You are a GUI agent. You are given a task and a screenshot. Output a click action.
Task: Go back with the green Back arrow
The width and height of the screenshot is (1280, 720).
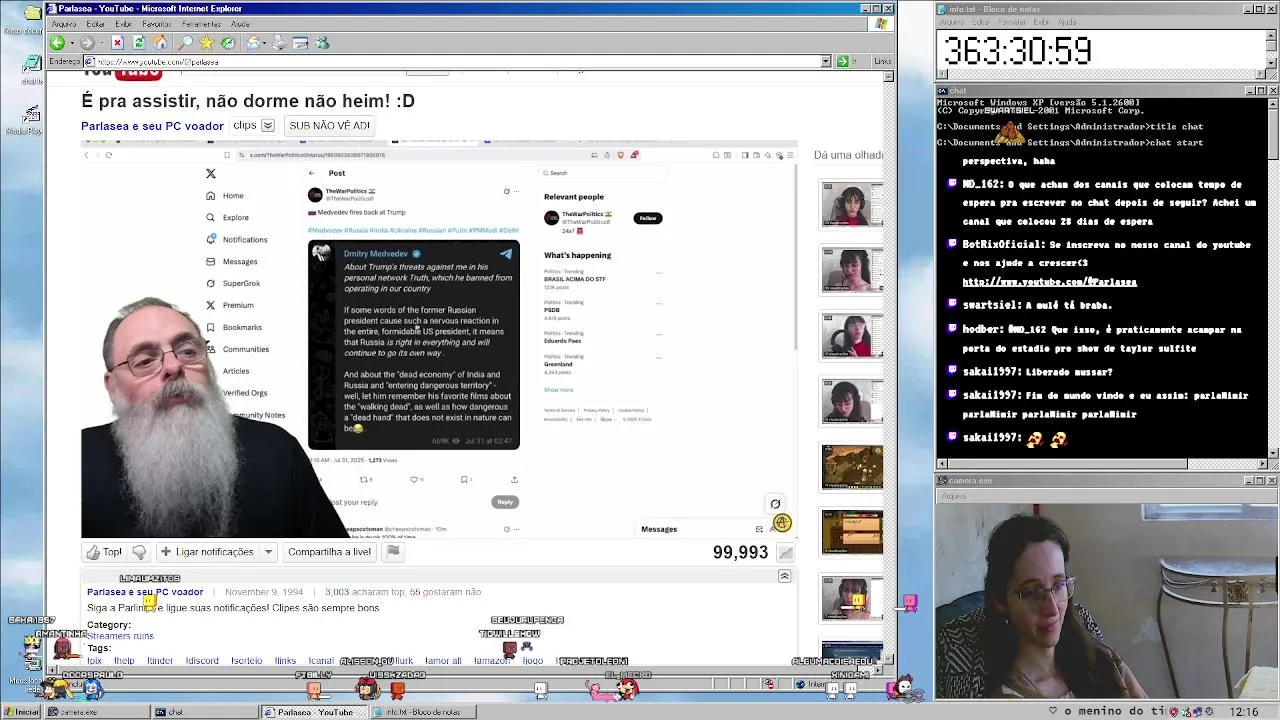[x=57, y=43]
